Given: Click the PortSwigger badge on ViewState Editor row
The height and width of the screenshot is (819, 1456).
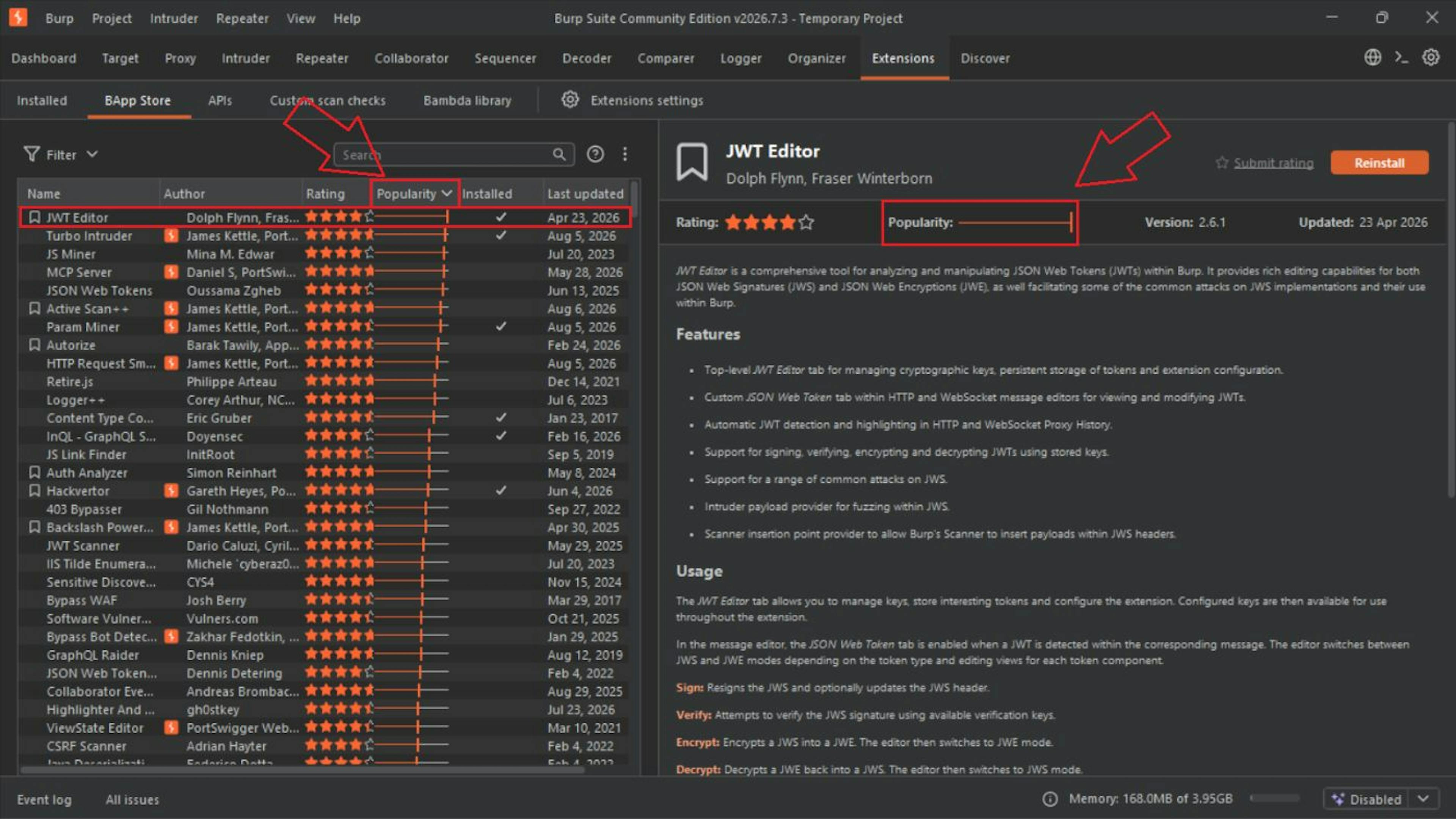Looking at the screenshot, I should [x=171, y=727].
